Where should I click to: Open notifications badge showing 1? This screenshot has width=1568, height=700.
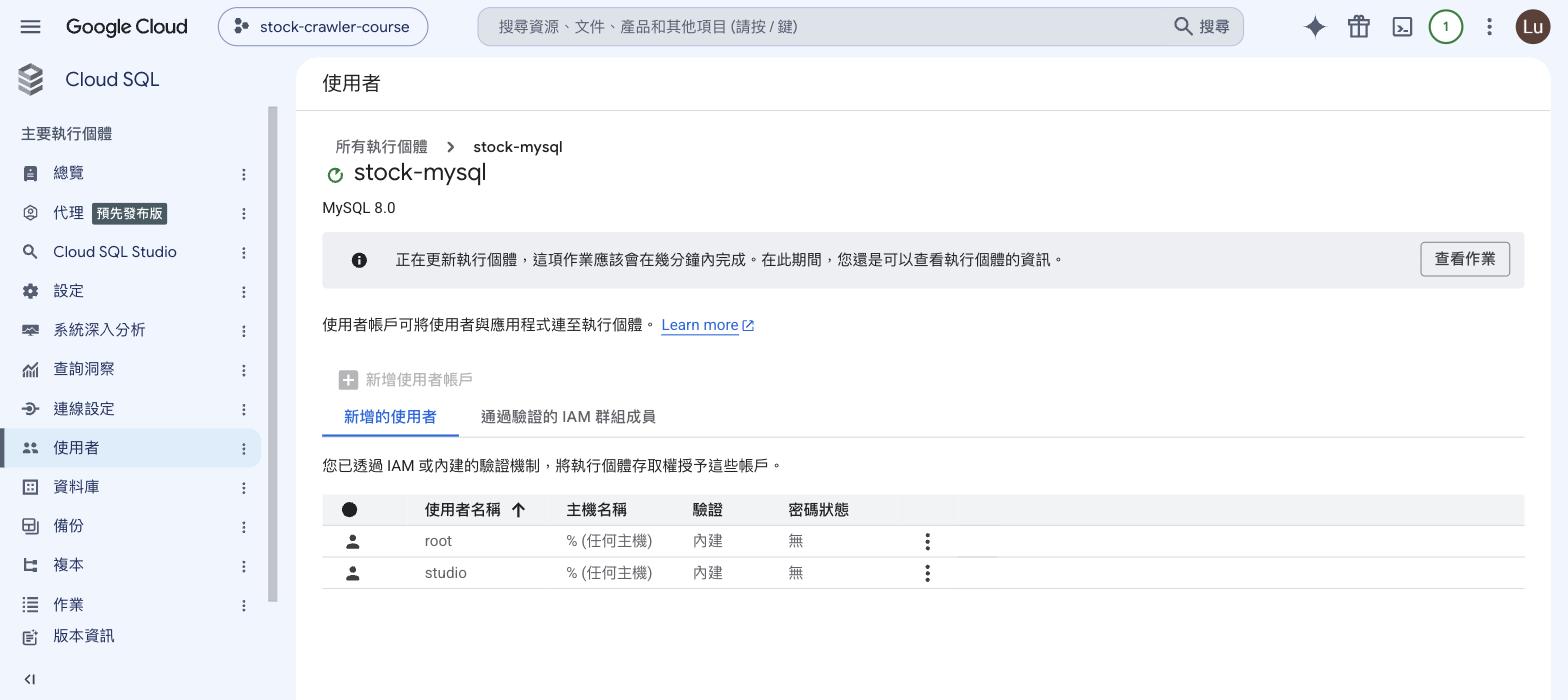pos(1445,27)
